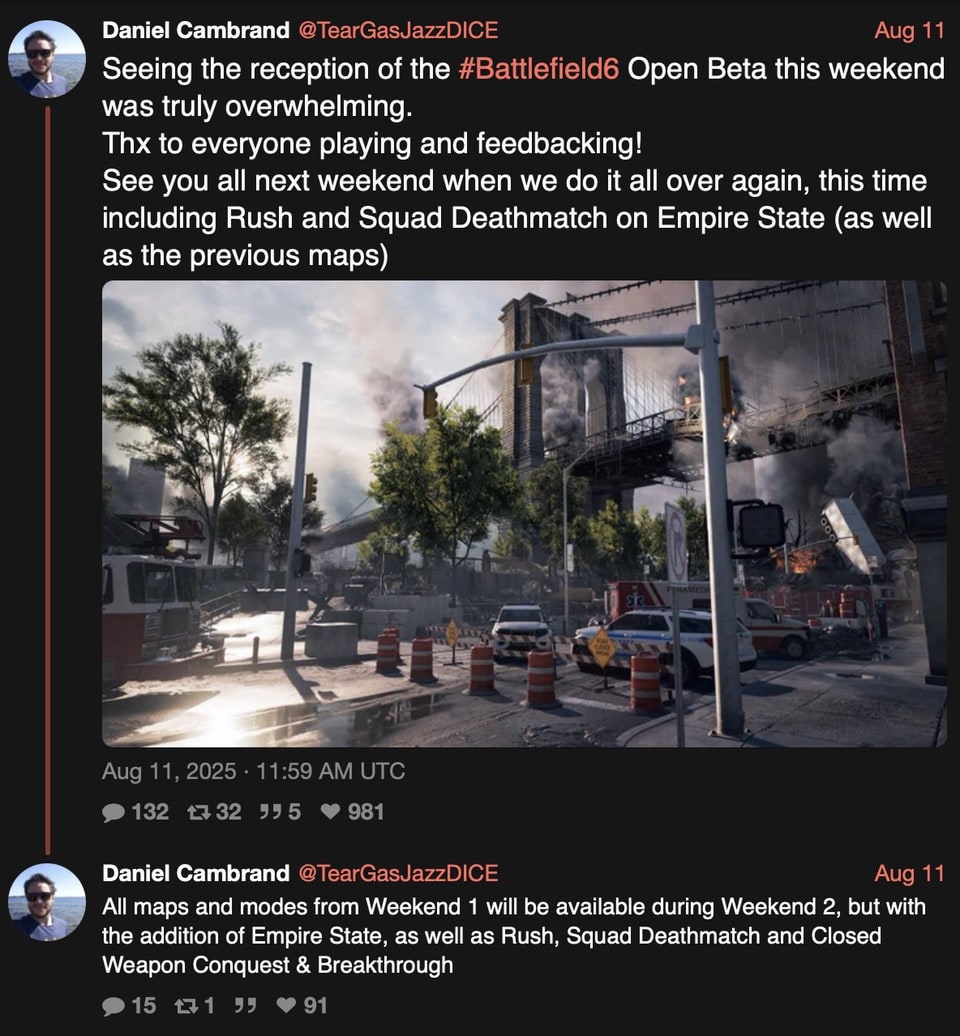The image size is (960, 1036).
Task: Open the Brooklyn Bridge game screenshot image
Action: click(525, 514)
